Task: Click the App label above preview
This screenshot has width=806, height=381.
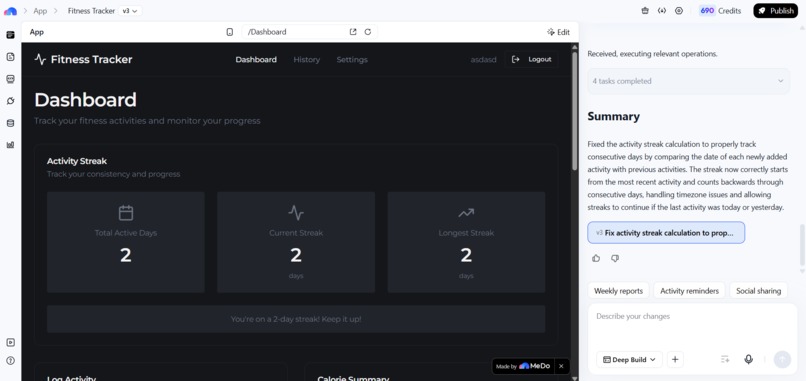Action: [x=36, y=32]
